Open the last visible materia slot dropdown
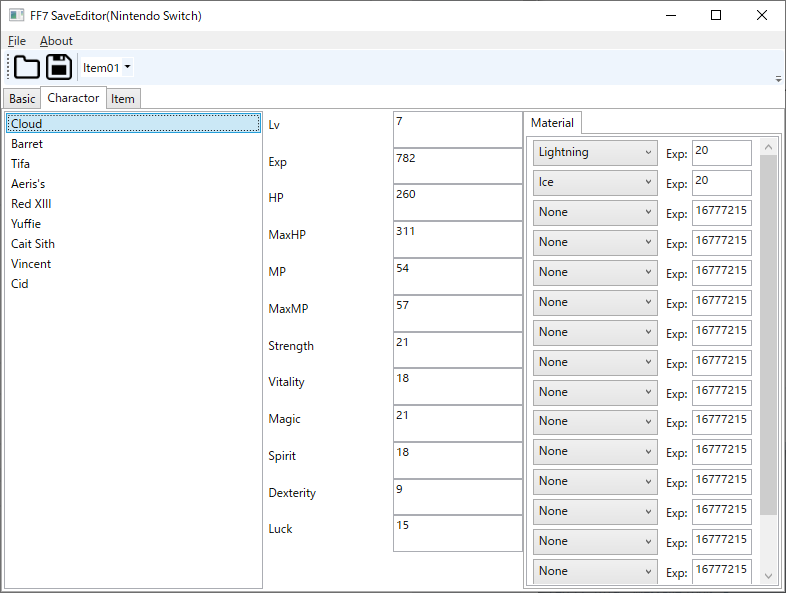The width and height of the screenshot is (786, 593). tap(595, 571)
